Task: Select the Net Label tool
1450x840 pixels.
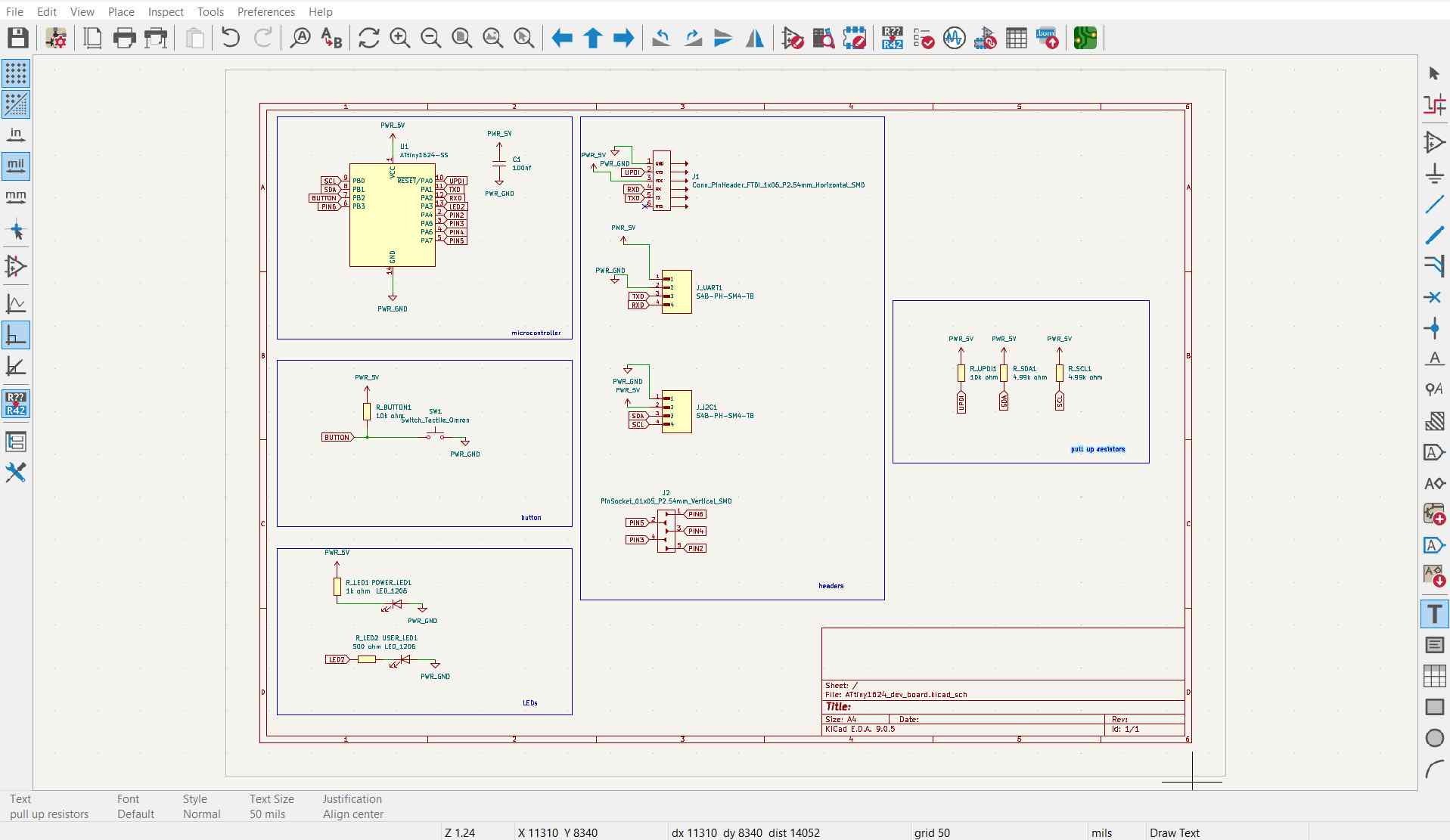Action: [x=1434, y=359]
